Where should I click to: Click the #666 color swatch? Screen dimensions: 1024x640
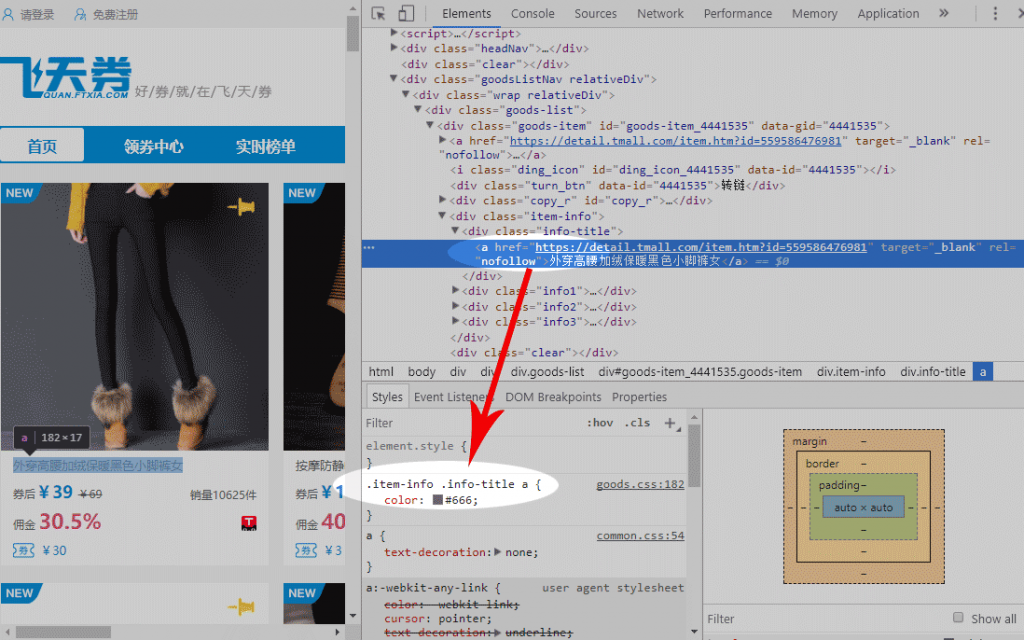[x=437, y=500]
